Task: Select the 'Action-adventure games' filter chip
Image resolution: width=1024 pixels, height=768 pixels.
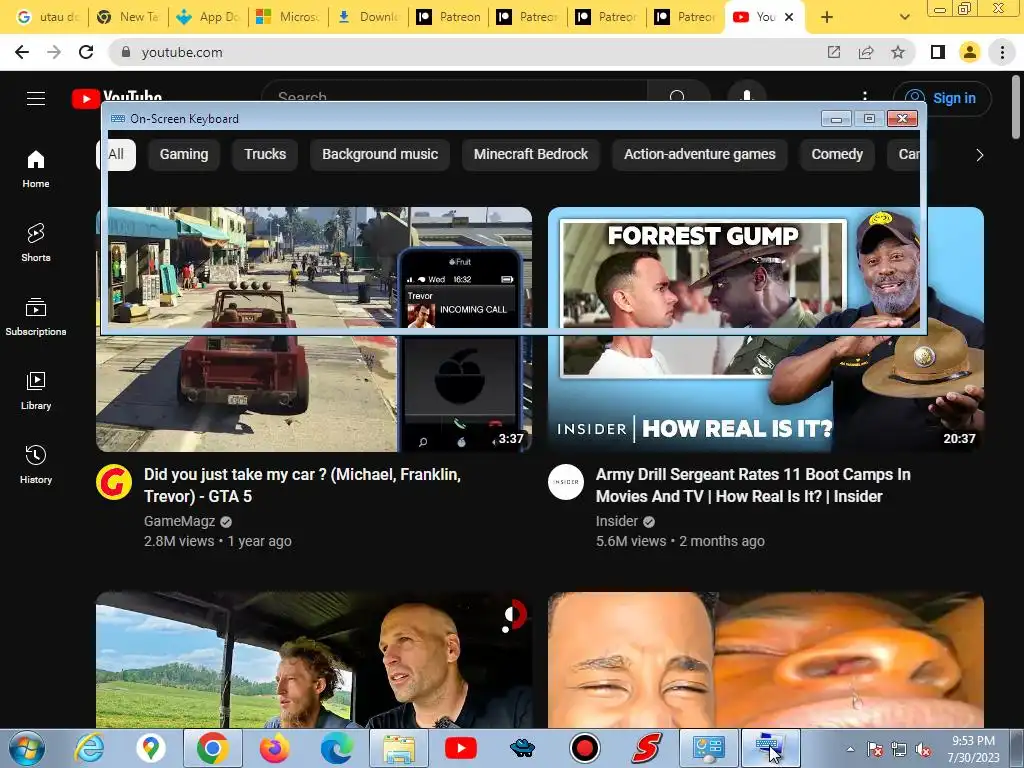Action: click(x=699, y=155)
